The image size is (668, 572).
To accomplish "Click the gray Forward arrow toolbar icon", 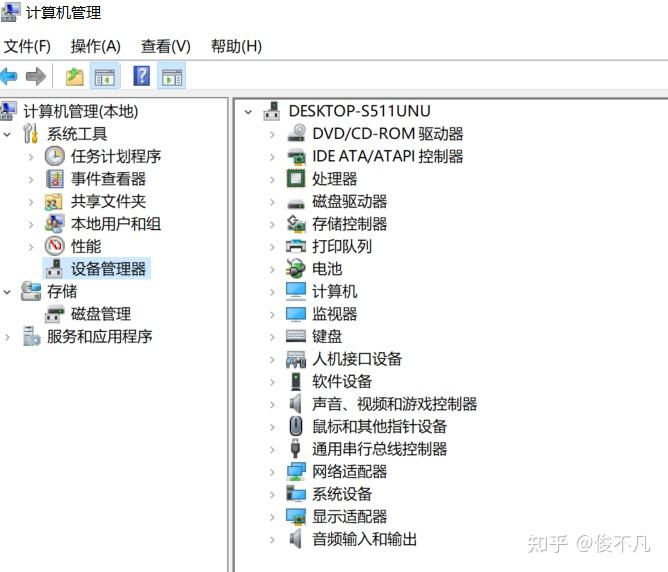I will [x=36, y=77].
